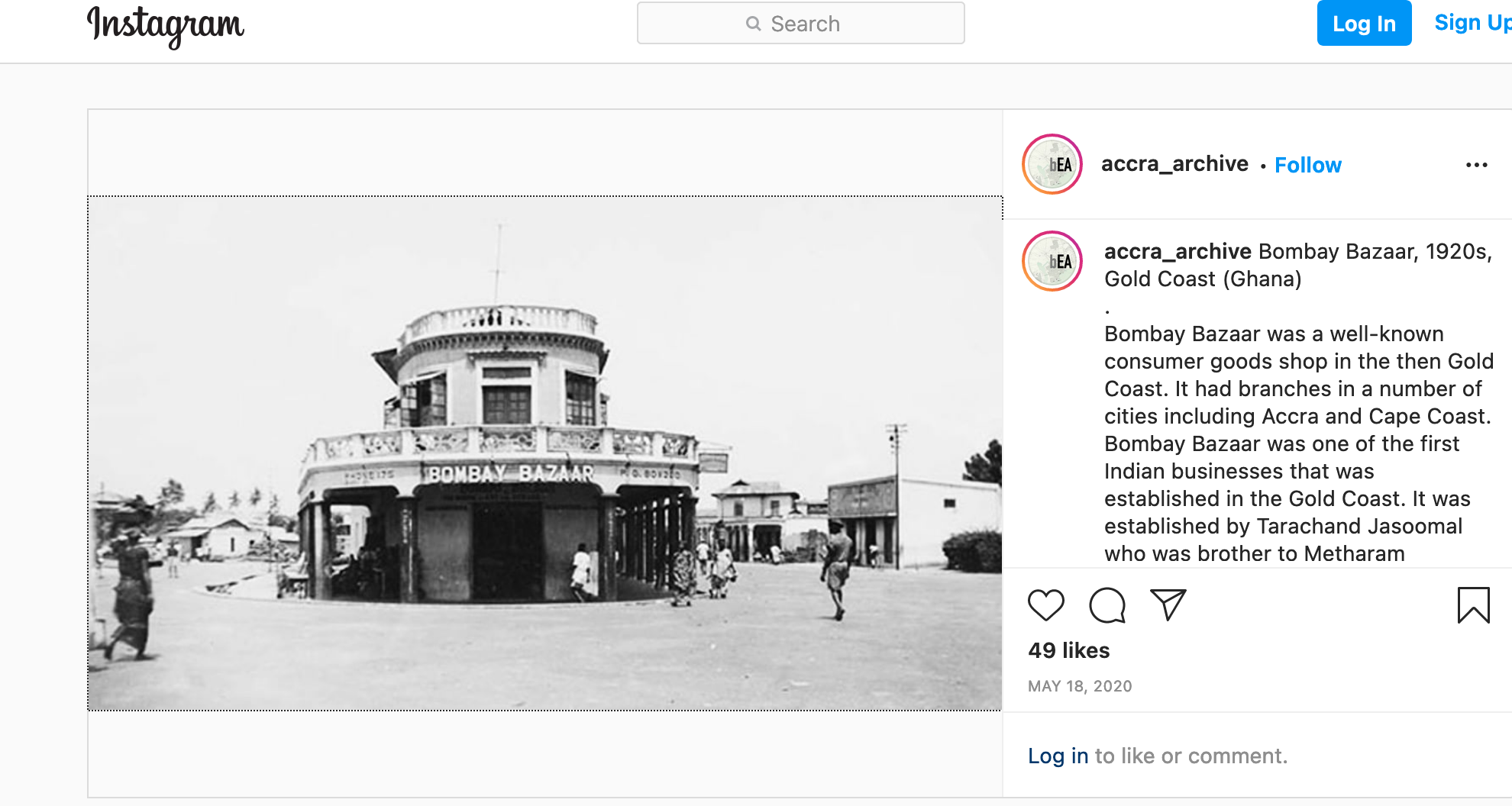This screenshot has width=1512, height=806.
Task: Open the Bombay Bazaar photo
Action: tap(545, 453)
